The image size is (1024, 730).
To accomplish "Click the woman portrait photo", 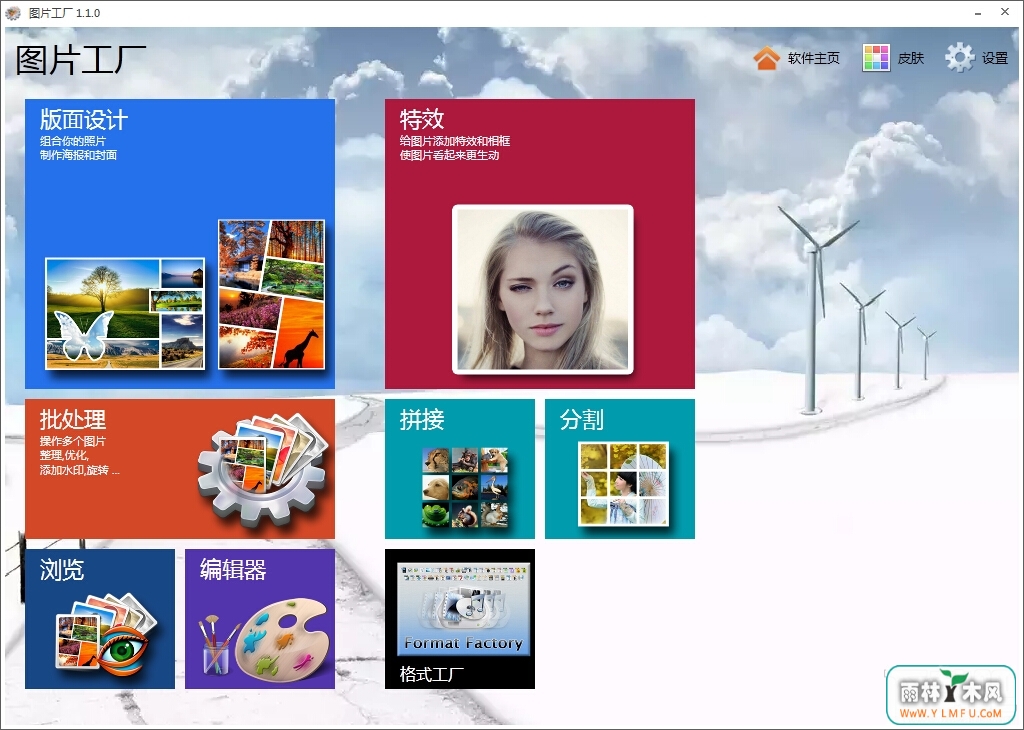I will pyautogui.click(x=543, y=289).
